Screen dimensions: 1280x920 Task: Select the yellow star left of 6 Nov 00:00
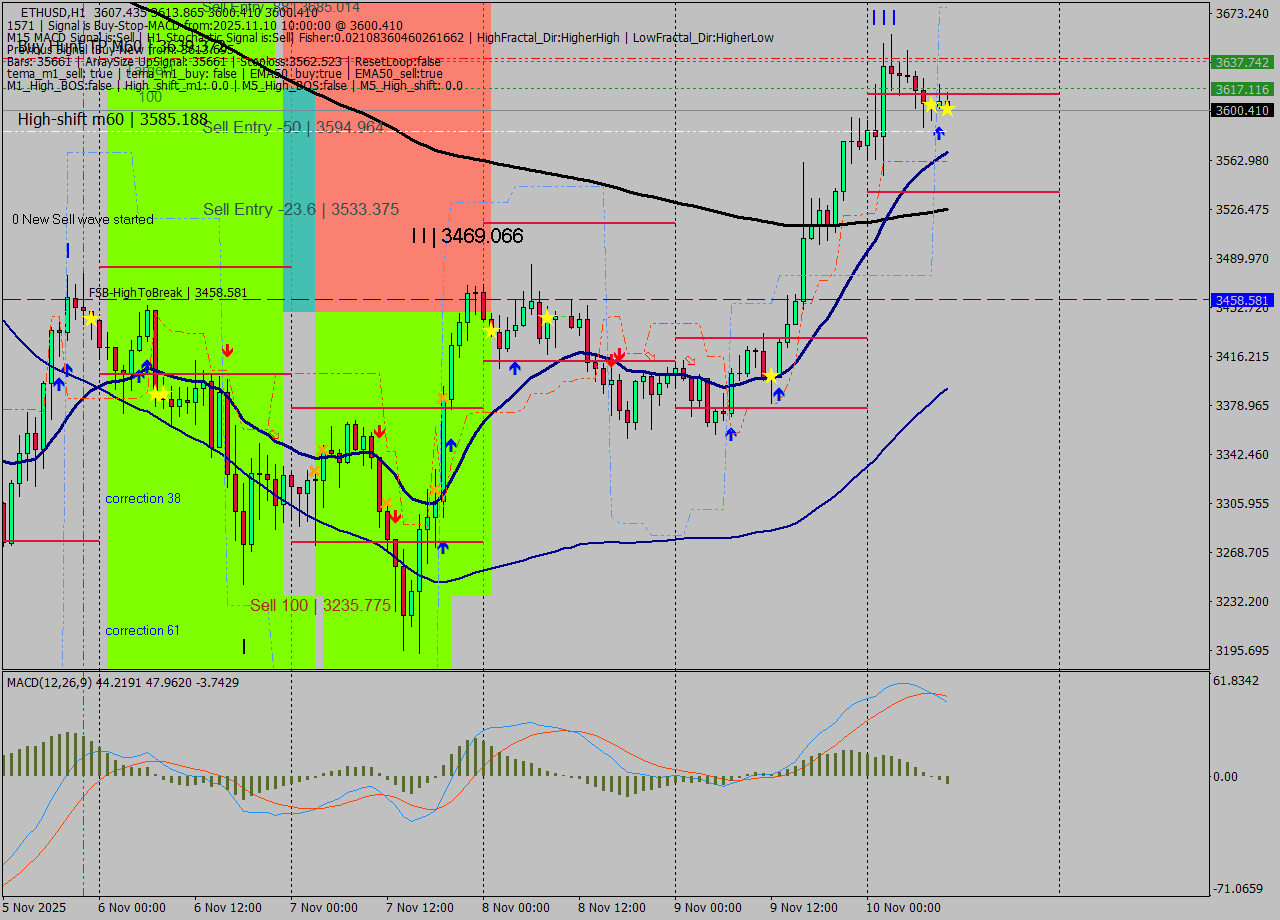click(x=90, y=318)
